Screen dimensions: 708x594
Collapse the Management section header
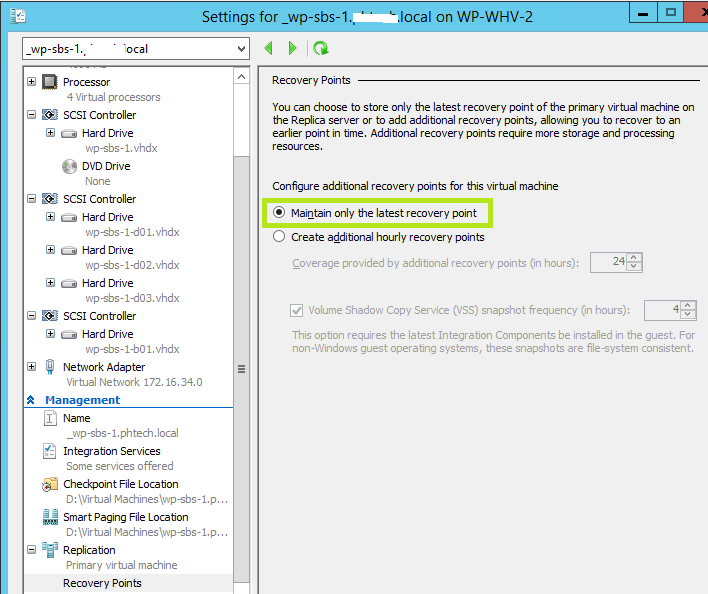pyautogui.click(x=30, y=400)
